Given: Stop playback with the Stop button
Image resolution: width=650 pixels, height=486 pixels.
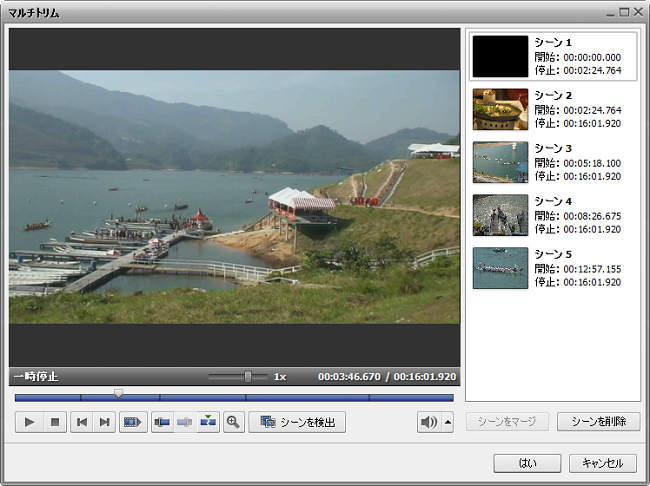Looking at the screenshot, I should pos(54,422).
